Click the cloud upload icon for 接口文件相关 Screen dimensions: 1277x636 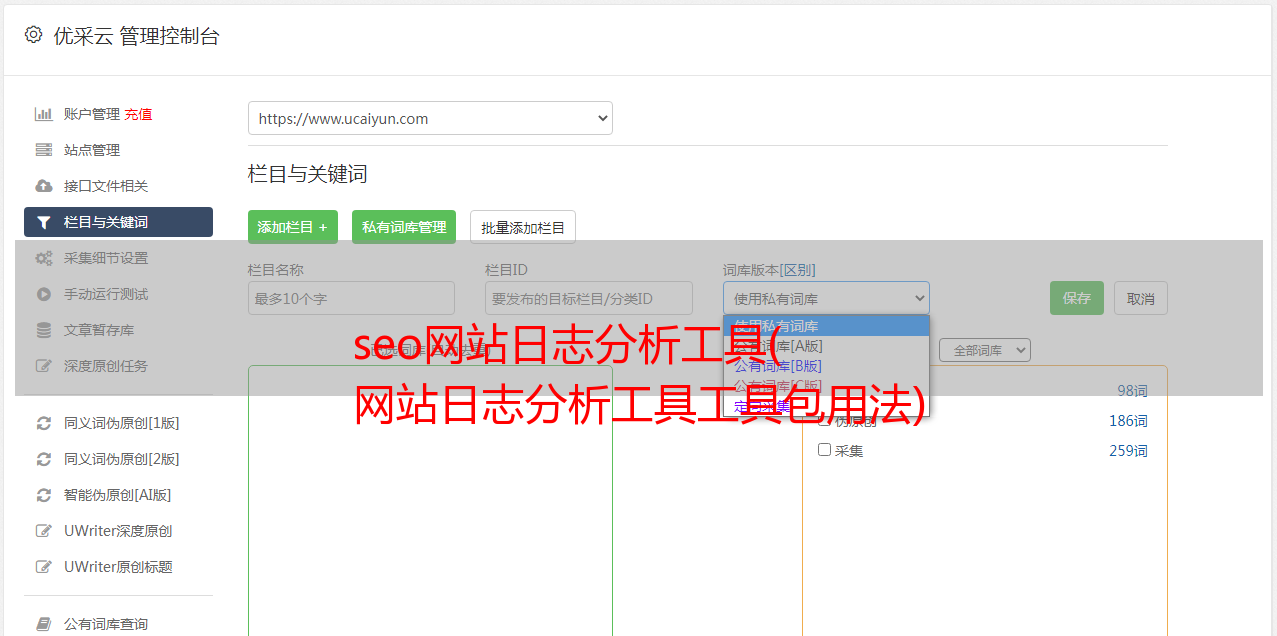pyautogui.click(x=44, y=186)
